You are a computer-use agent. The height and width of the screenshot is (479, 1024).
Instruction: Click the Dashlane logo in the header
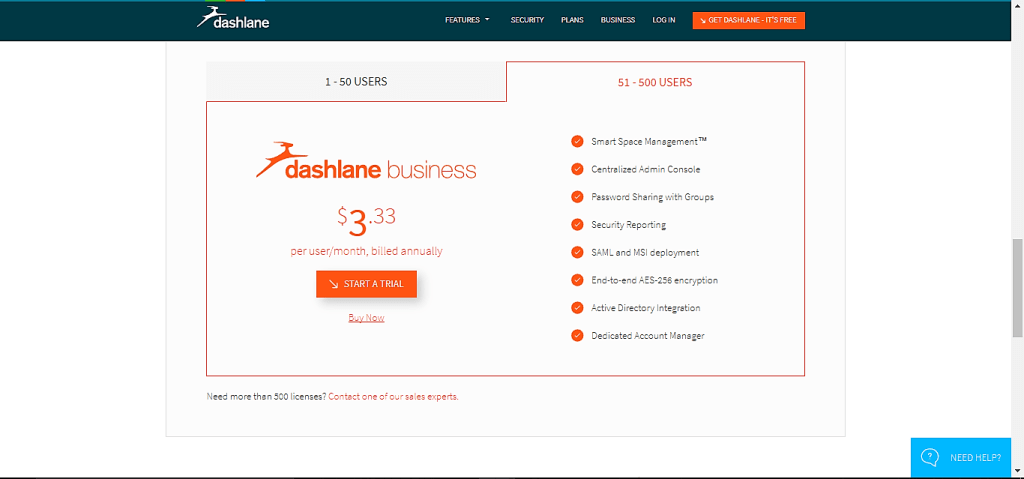232,18
